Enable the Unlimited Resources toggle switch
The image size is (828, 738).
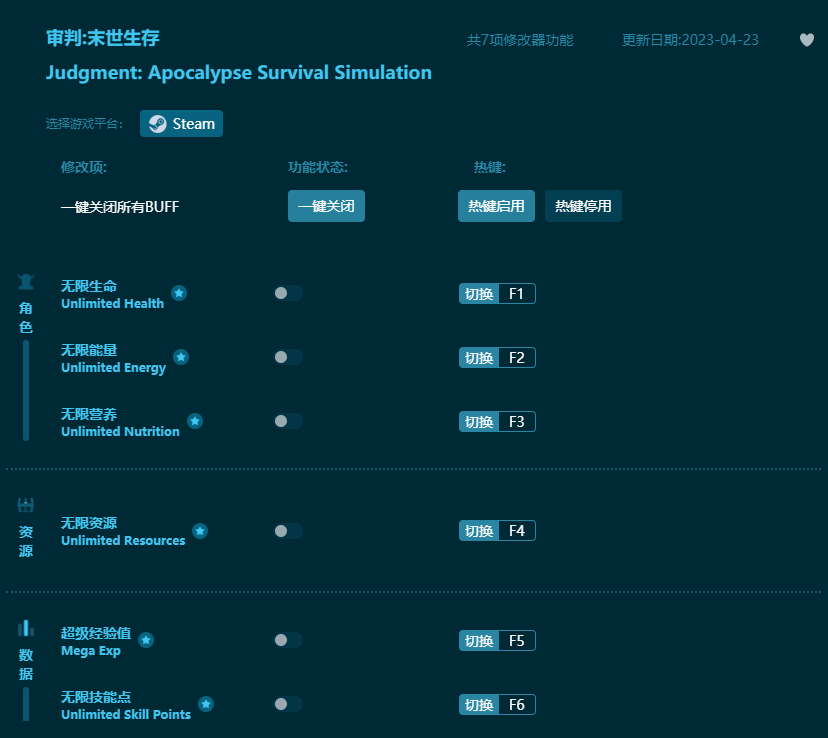coord(287,531)
